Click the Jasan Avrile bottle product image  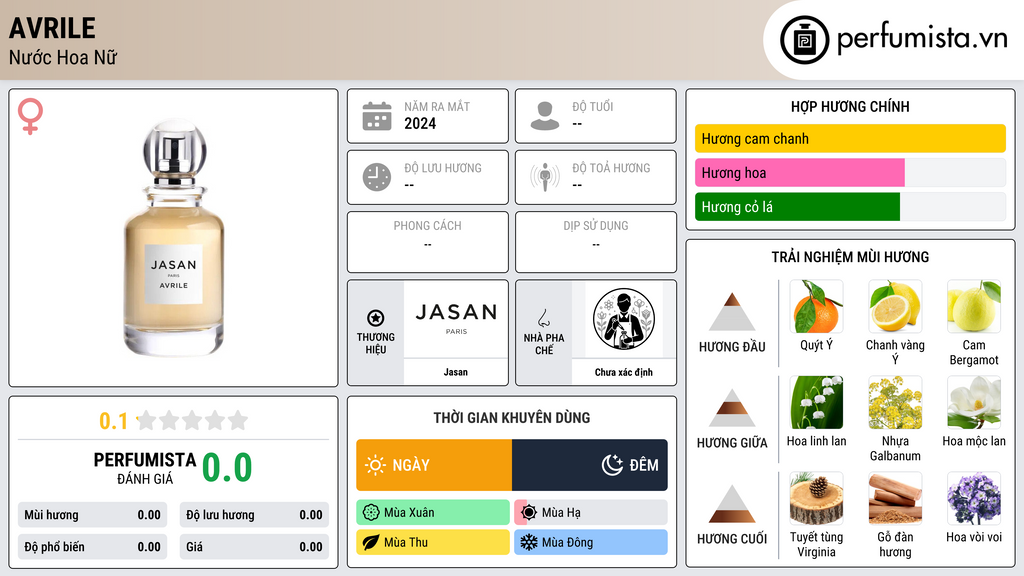174,238
